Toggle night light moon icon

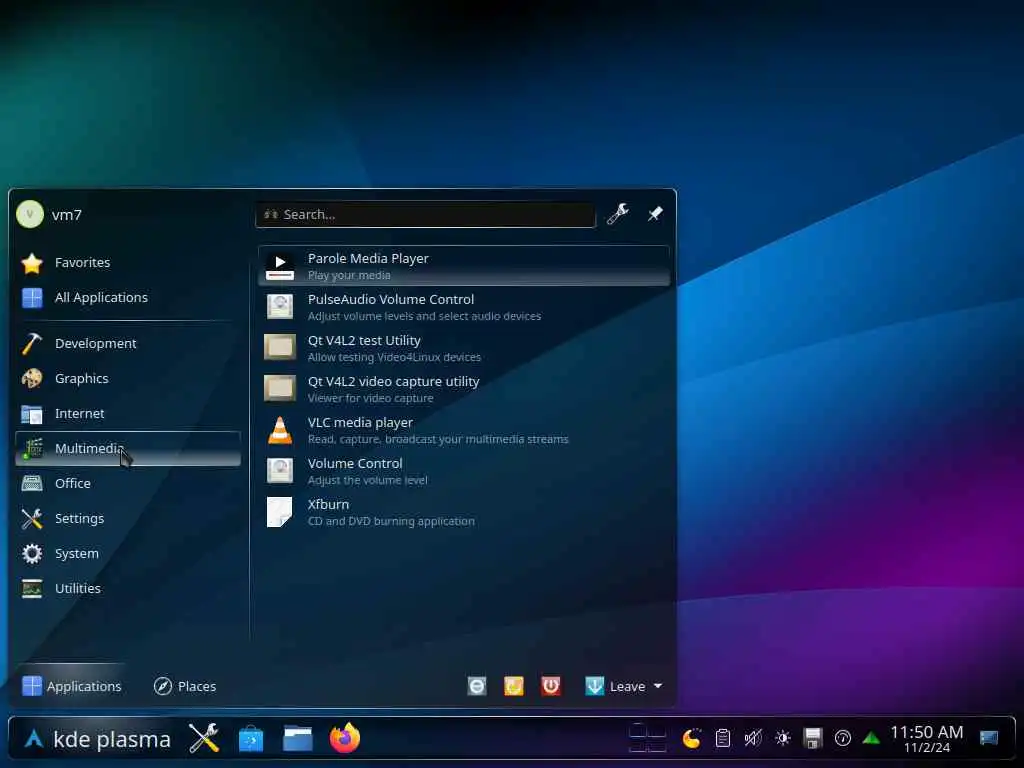coord(692,739)
